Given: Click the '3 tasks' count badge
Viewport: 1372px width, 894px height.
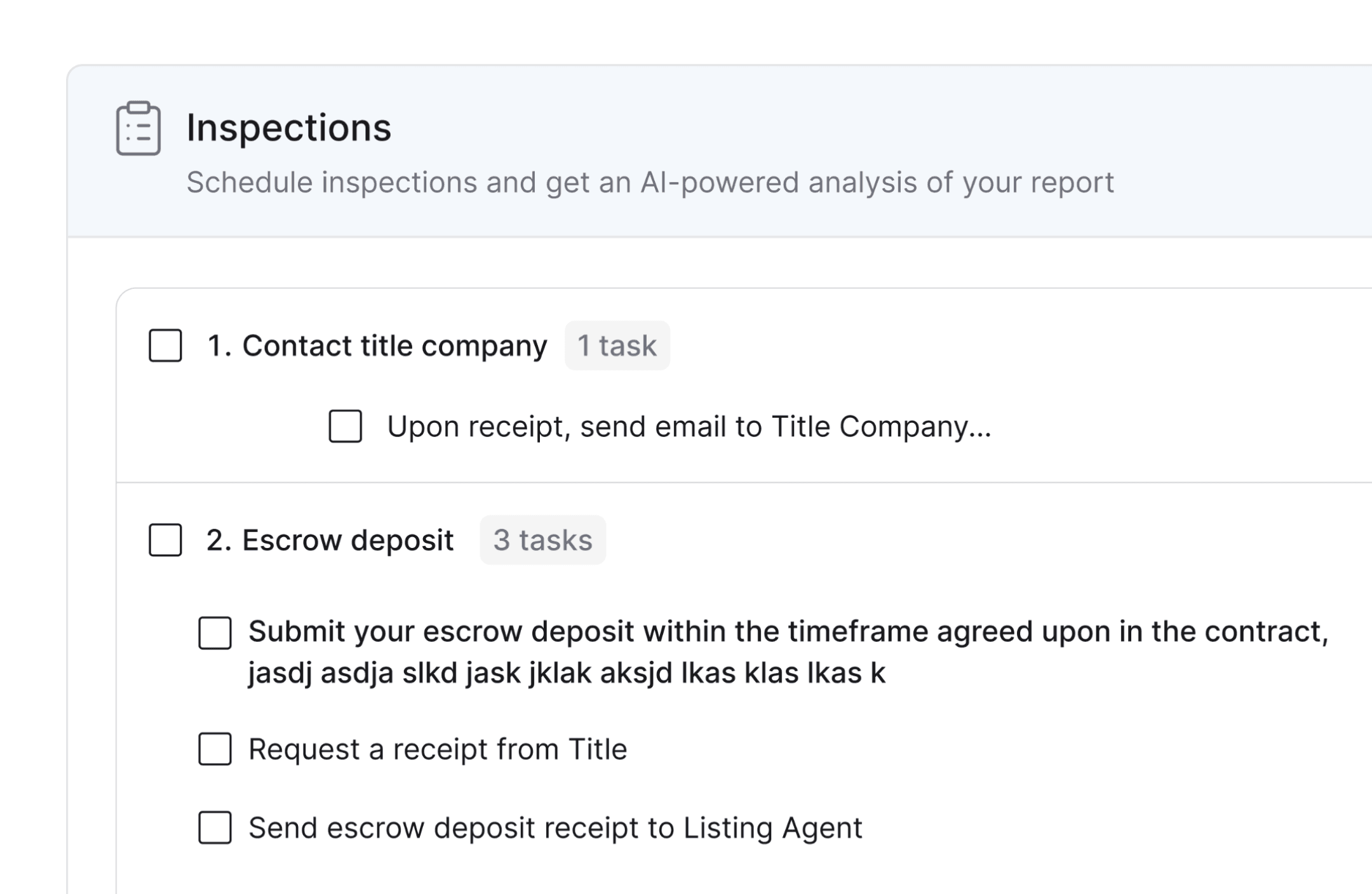Looking at the screenshot, I should tap(543, 540).
